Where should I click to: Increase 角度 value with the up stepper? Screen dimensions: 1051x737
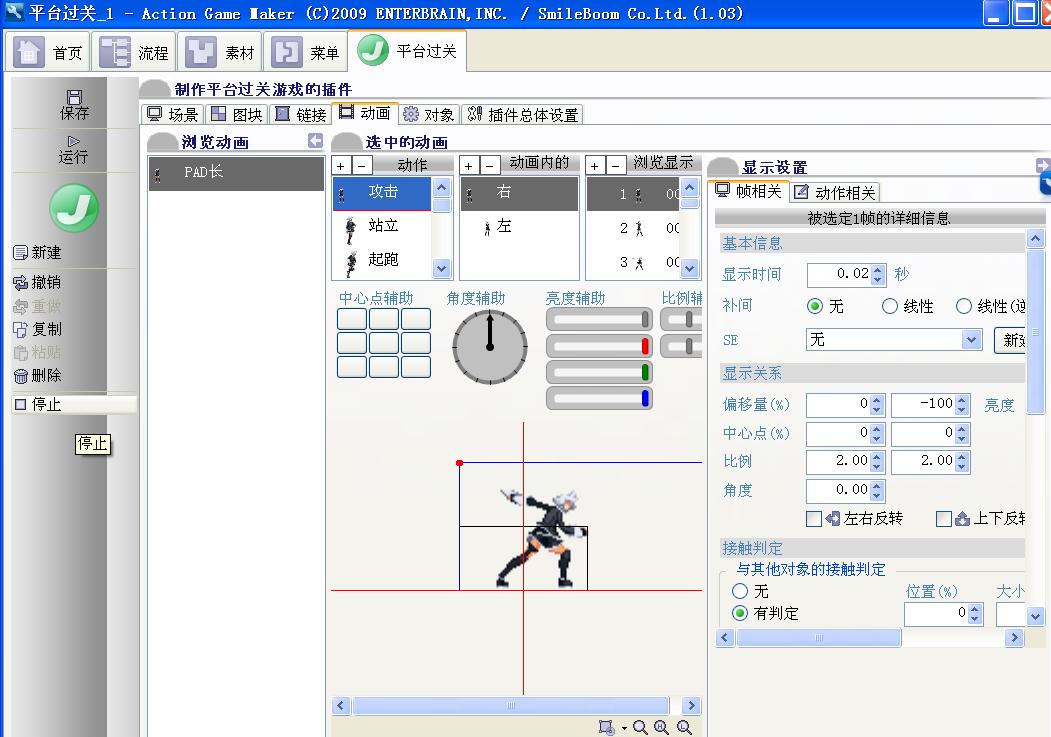tap(877, 485)
